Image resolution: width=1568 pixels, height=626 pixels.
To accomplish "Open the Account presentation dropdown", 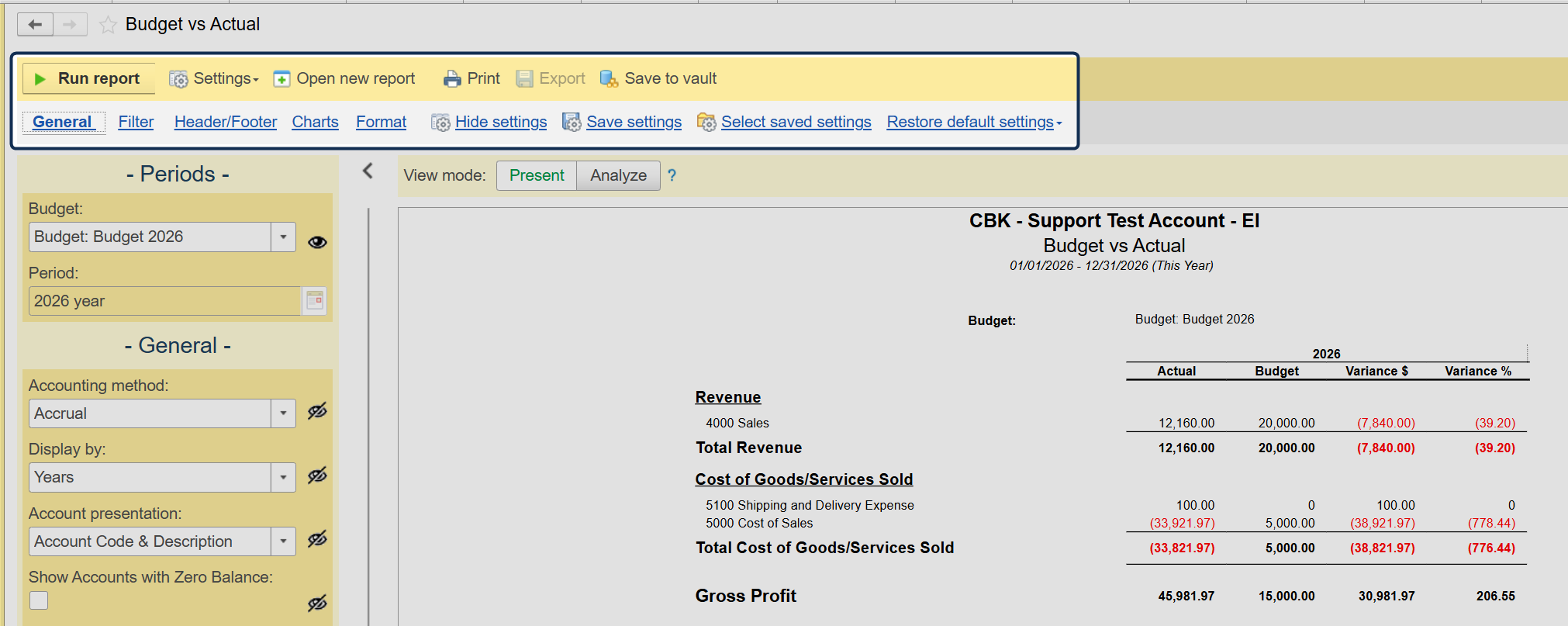I will click(x=283, y=541).
